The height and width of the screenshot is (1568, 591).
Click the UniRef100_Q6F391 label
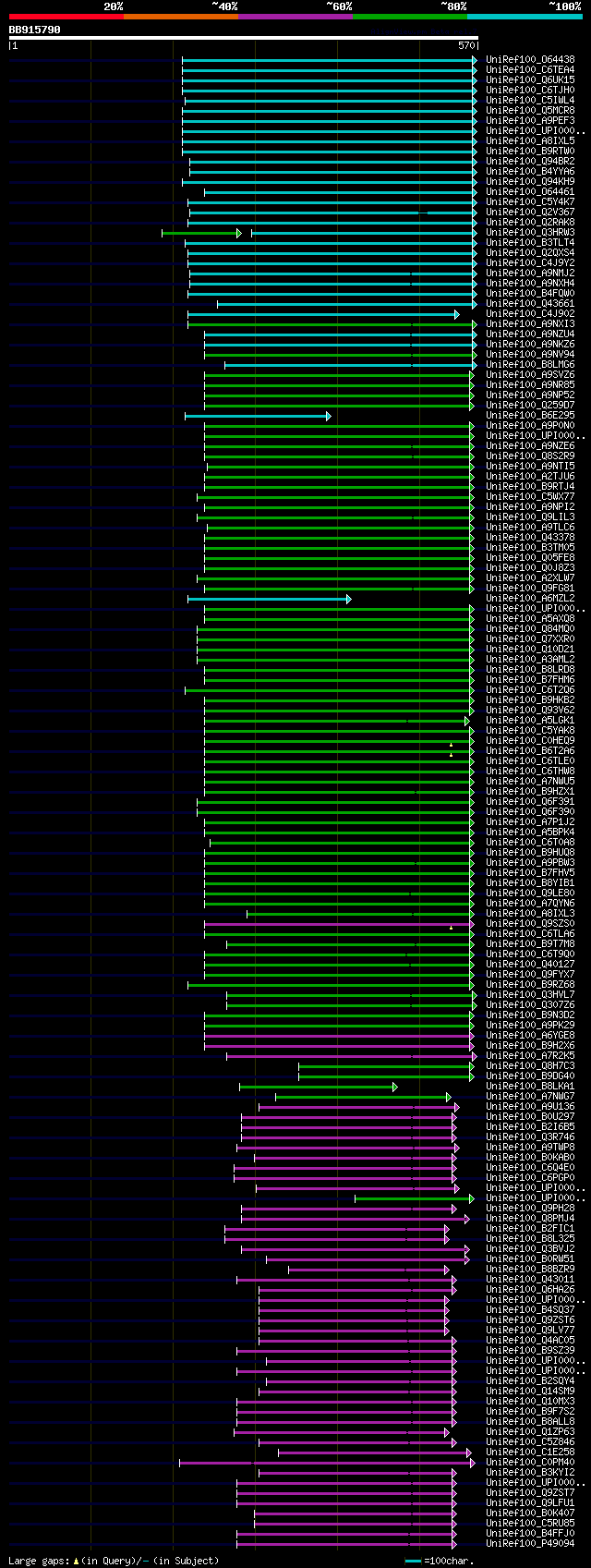point(530,801)
